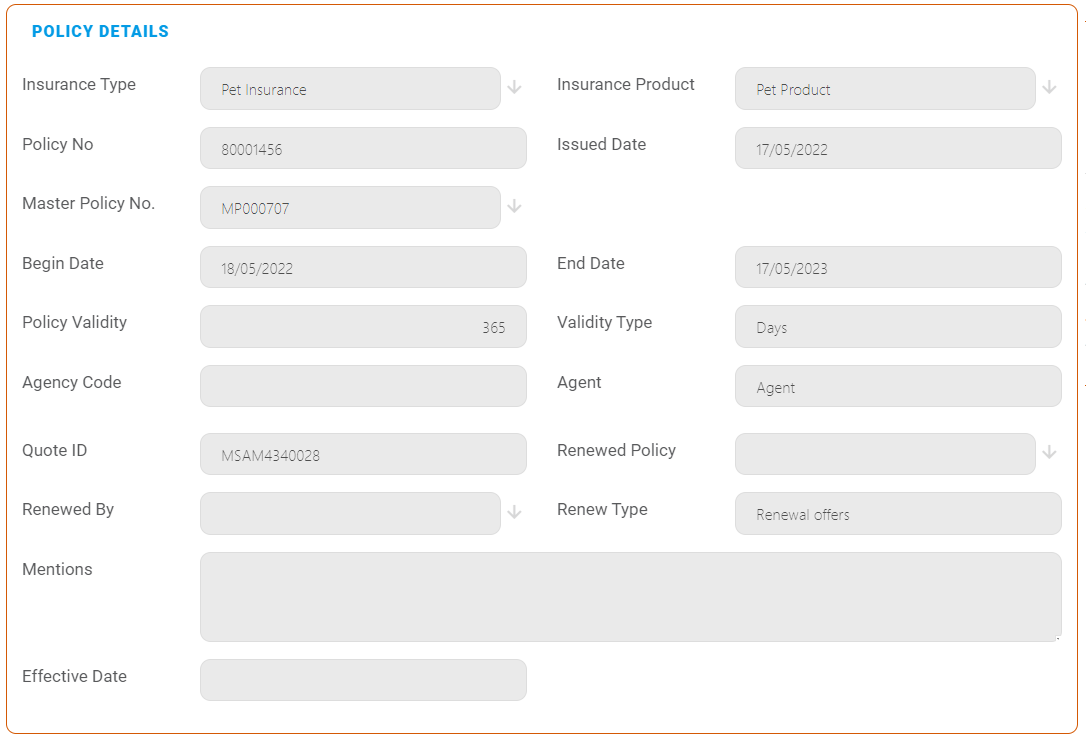The width and height of the screenshot is (1086, 738).
Task: Click the empty Effective Date field
Action: click(363, 680)
